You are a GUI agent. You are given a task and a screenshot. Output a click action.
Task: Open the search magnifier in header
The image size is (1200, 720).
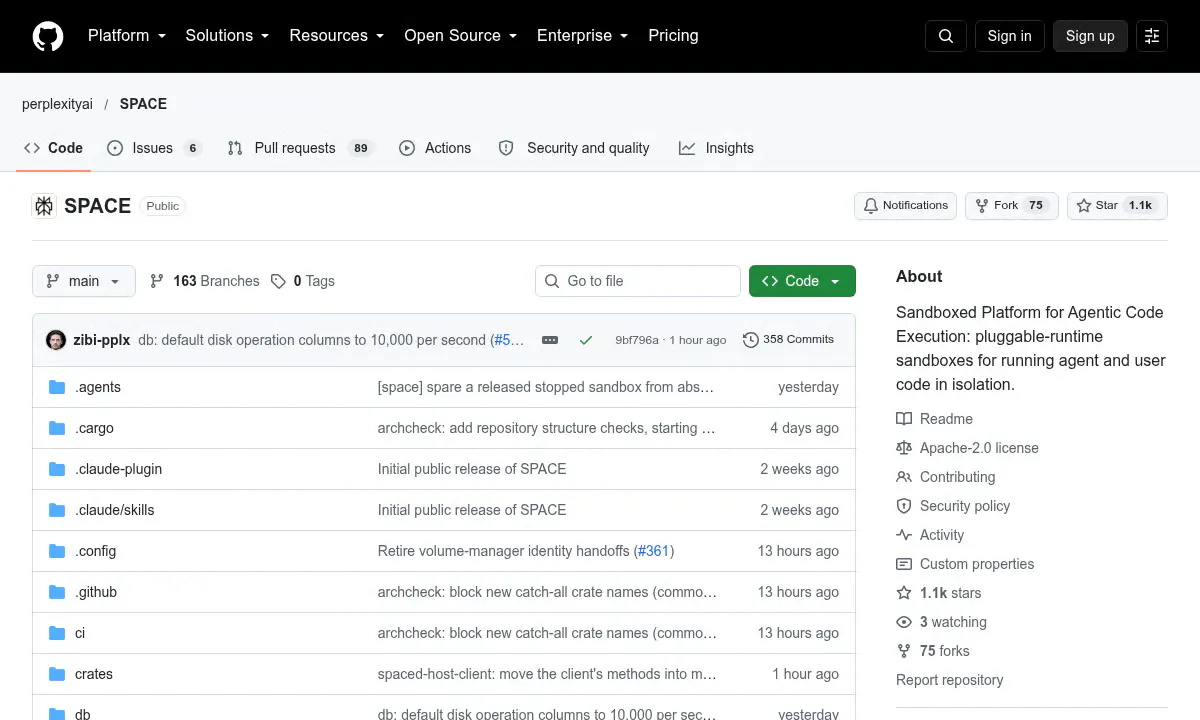click(946, 36)
